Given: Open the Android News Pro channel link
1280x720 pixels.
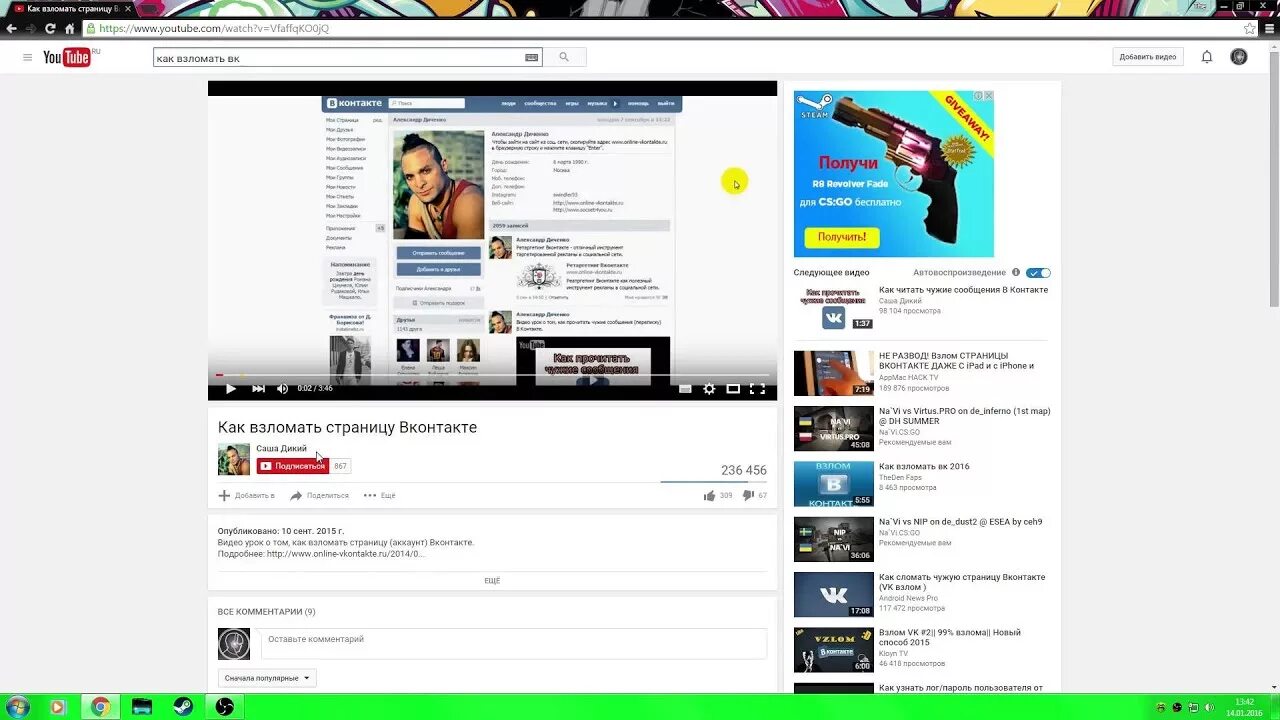Looking at the screenshot, I should pos(908,598).
